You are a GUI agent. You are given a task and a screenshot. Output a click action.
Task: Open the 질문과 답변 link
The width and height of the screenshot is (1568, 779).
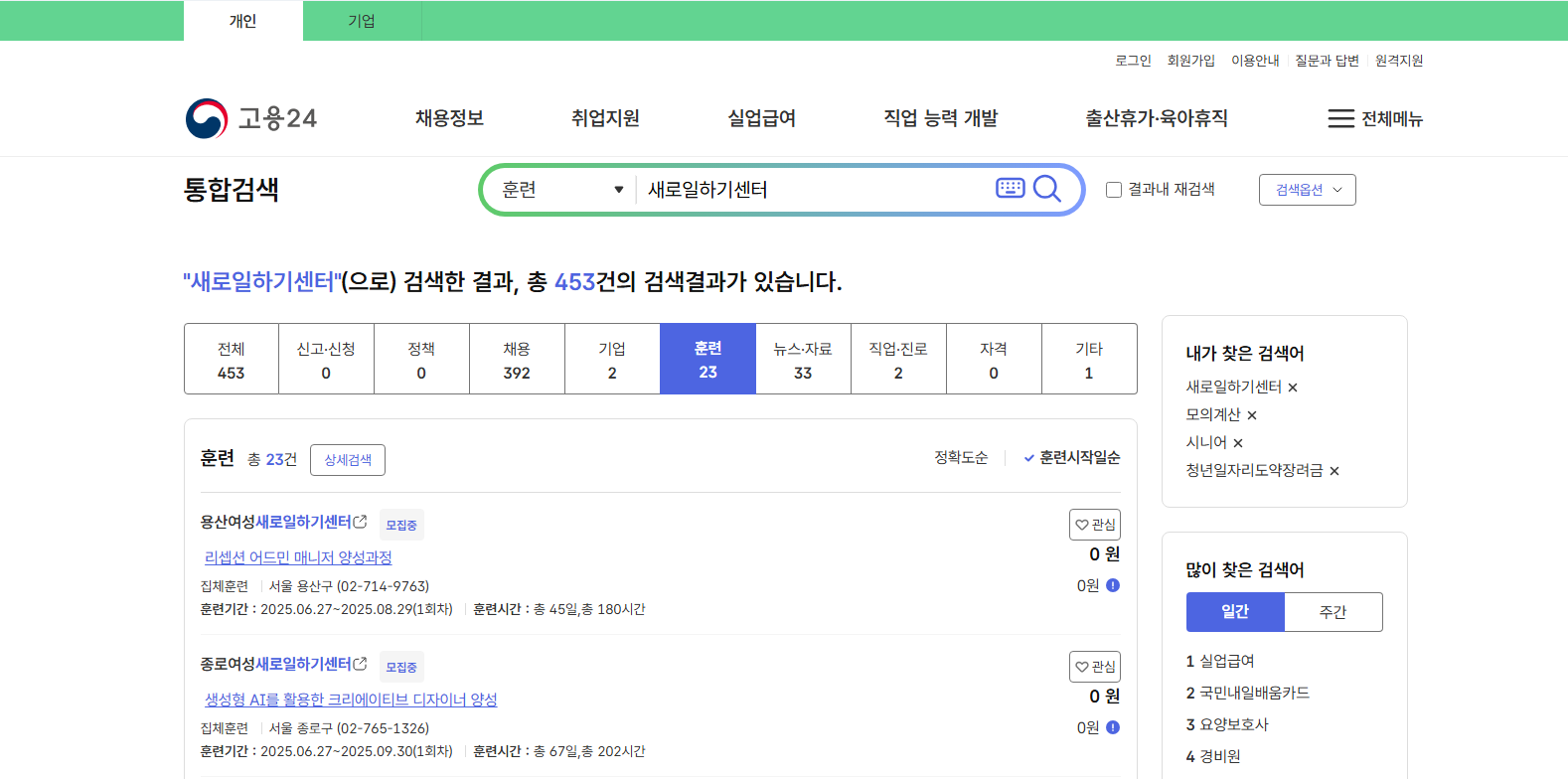click(x=1327, y=61)
